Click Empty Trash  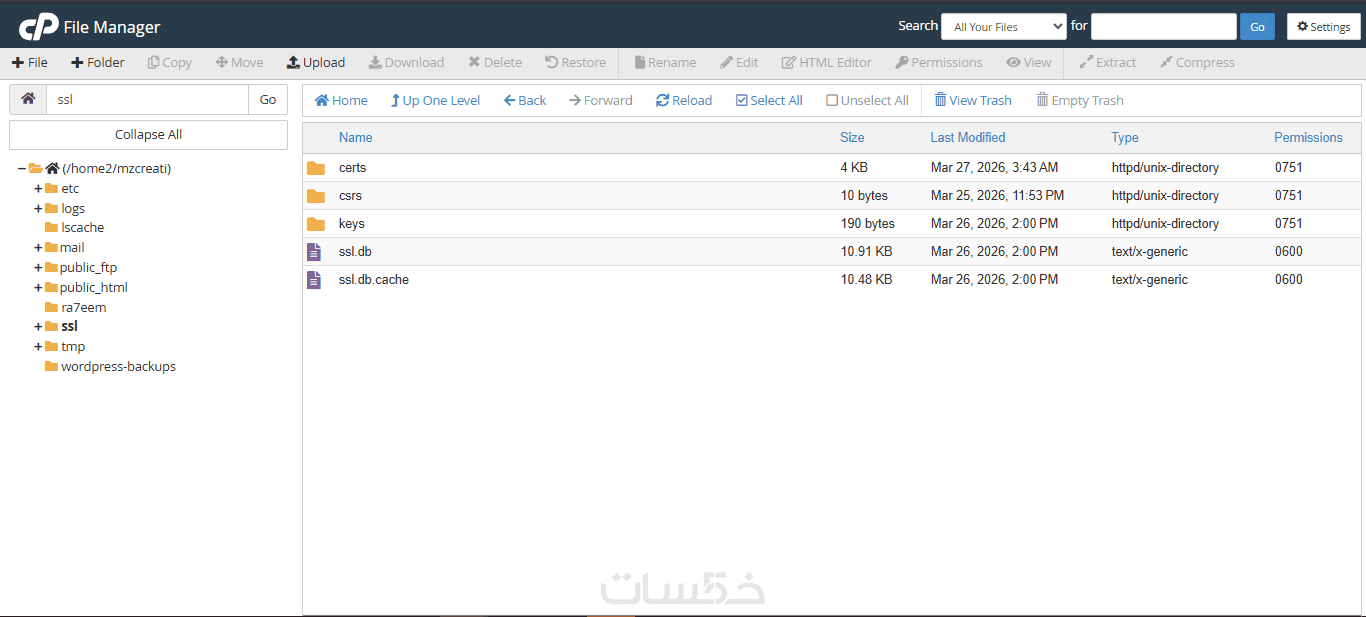point(1080,100)
